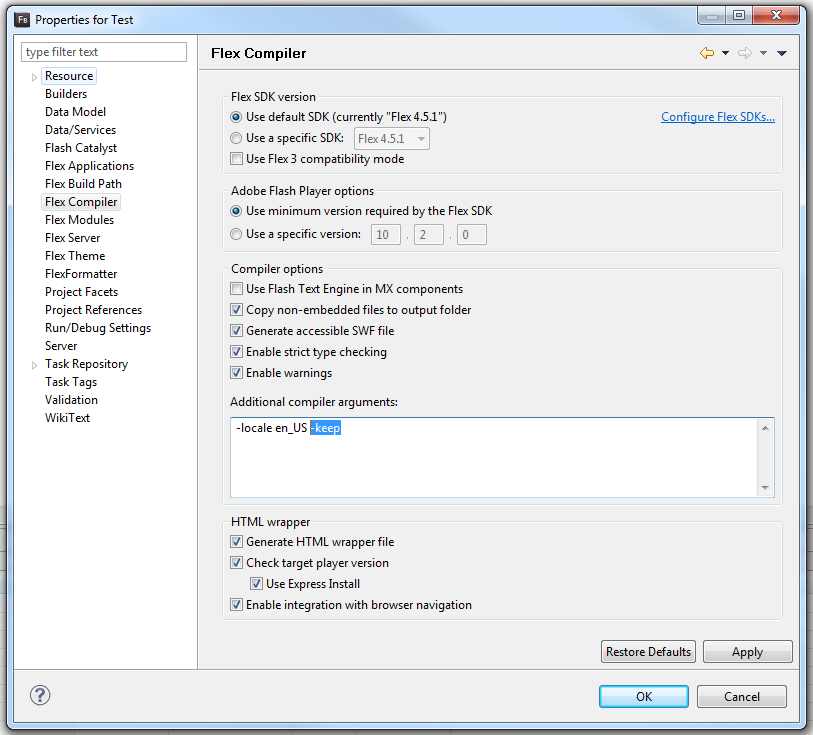This screenshot has width=813, height=735.
Task: Select Flash Catalyst page
Action: coord(81,148)
